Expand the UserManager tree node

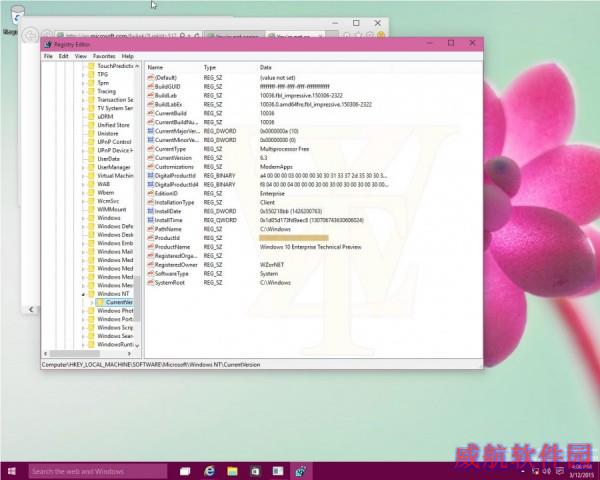[83, 167]
